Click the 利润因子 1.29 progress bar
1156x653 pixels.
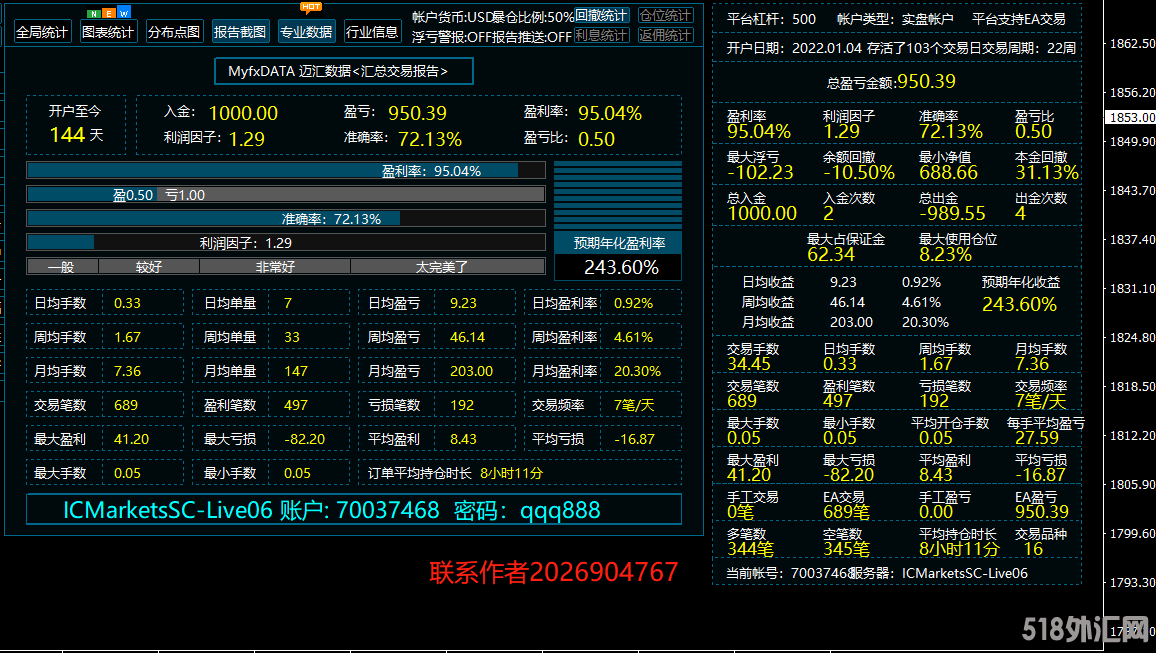286,242
